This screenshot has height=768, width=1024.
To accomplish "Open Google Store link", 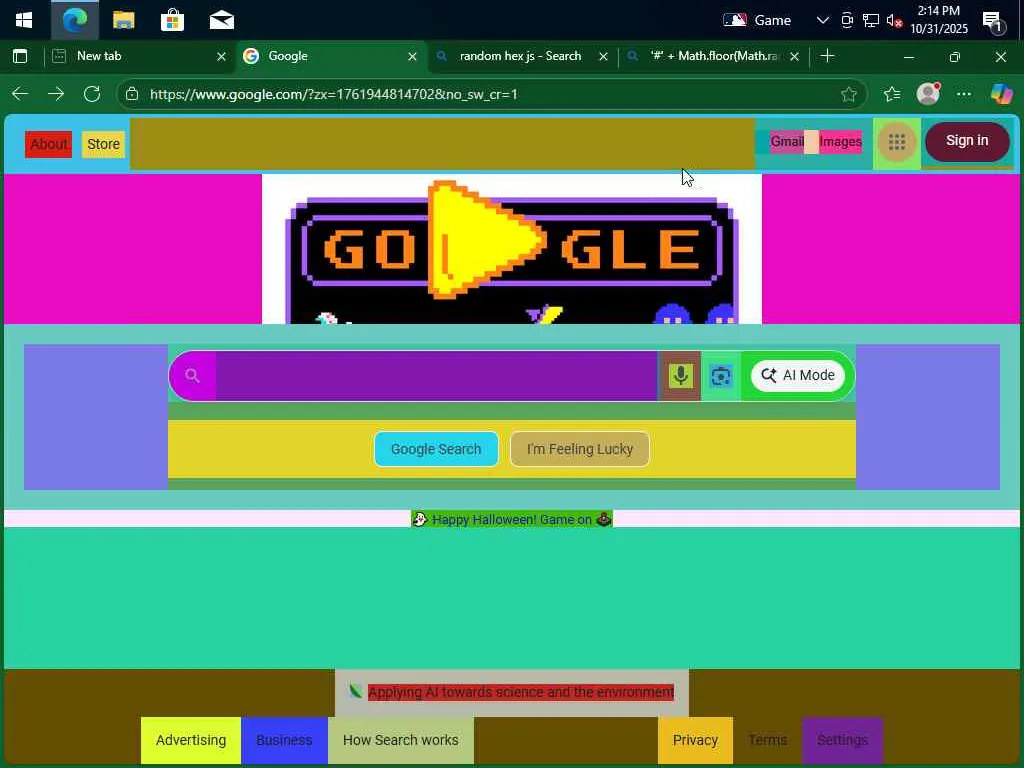I will tap(103, 144).
